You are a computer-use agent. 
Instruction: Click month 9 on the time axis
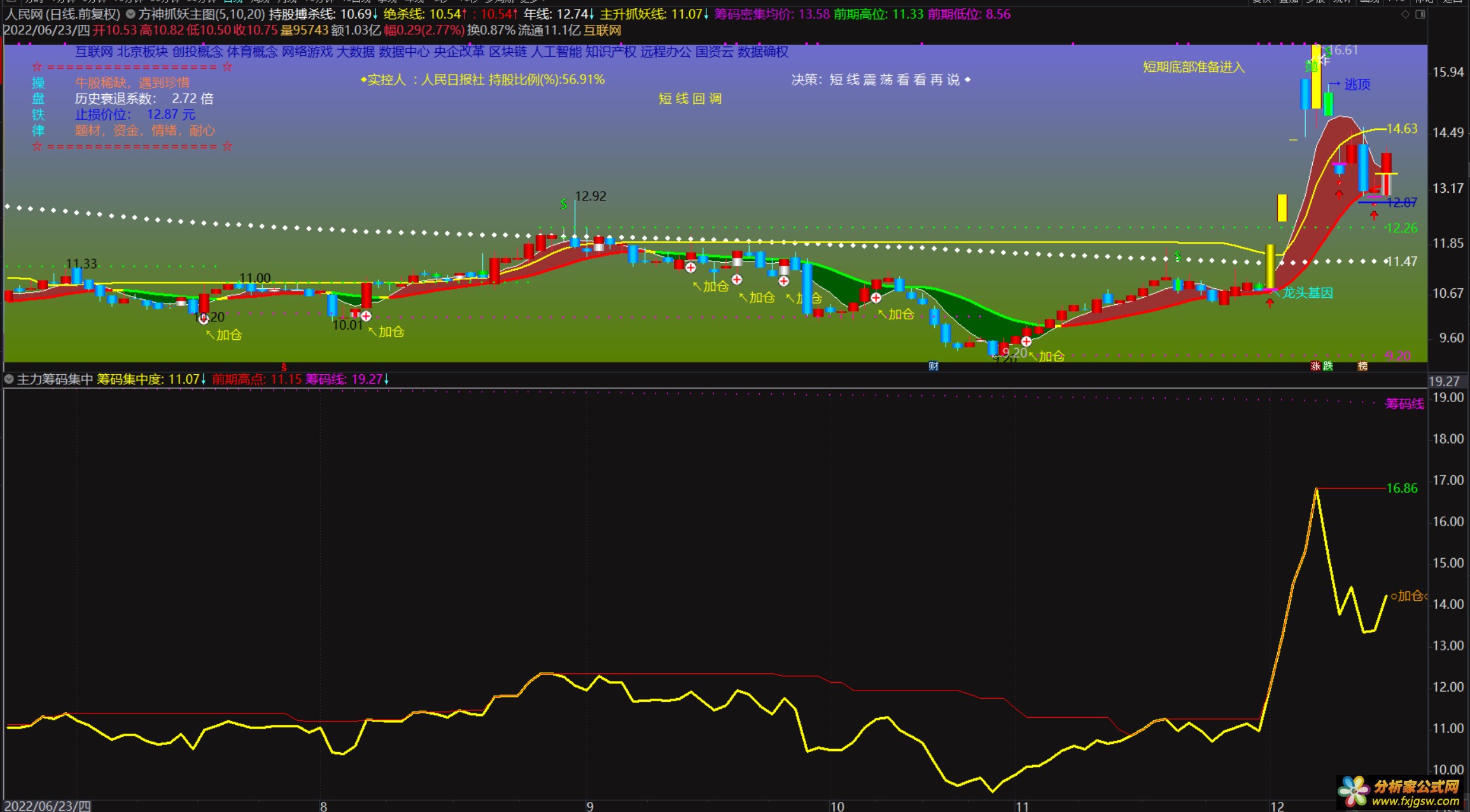590,806
